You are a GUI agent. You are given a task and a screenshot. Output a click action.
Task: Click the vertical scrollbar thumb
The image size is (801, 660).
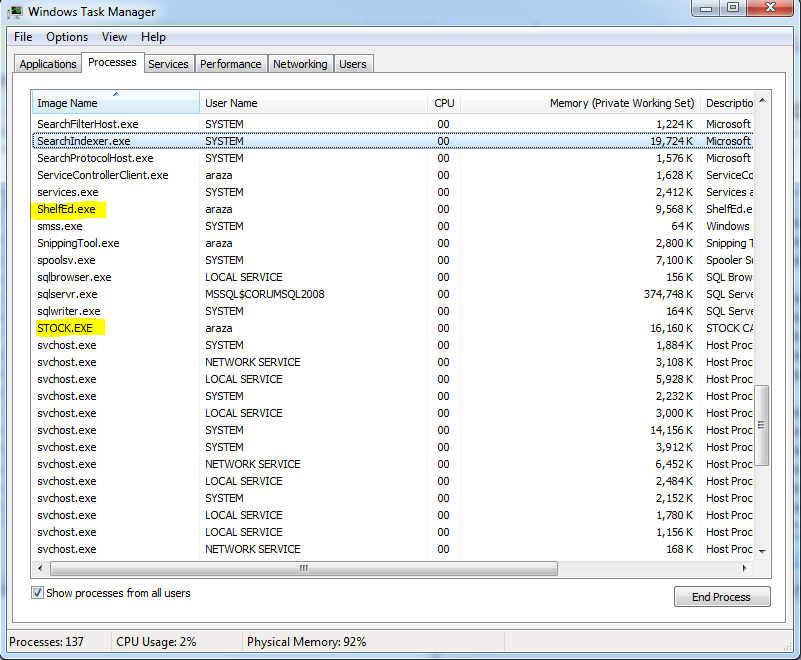click(x=762, y=424)
